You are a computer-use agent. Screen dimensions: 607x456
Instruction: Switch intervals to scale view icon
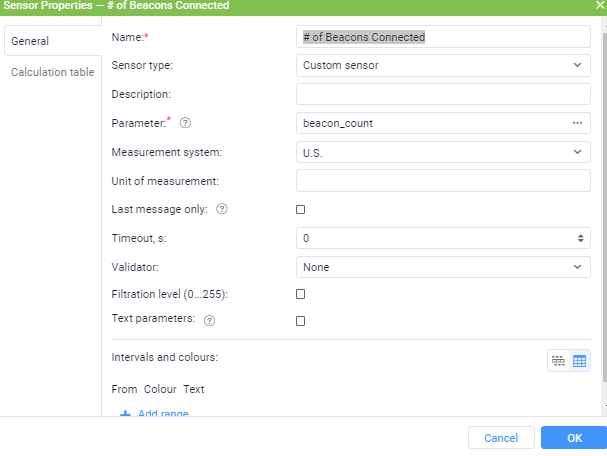pos(558,361)
